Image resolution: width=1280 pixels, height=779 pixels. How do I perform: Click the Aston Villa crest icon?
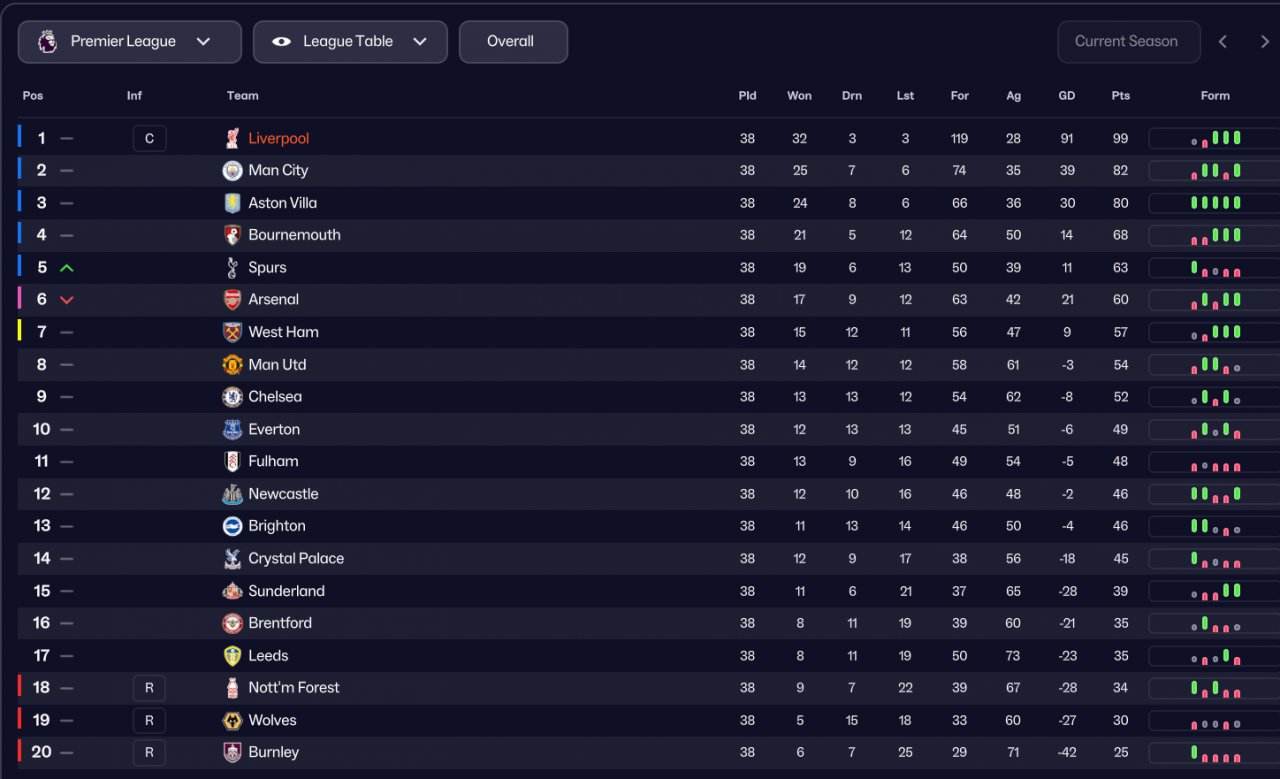coord(232,203)
